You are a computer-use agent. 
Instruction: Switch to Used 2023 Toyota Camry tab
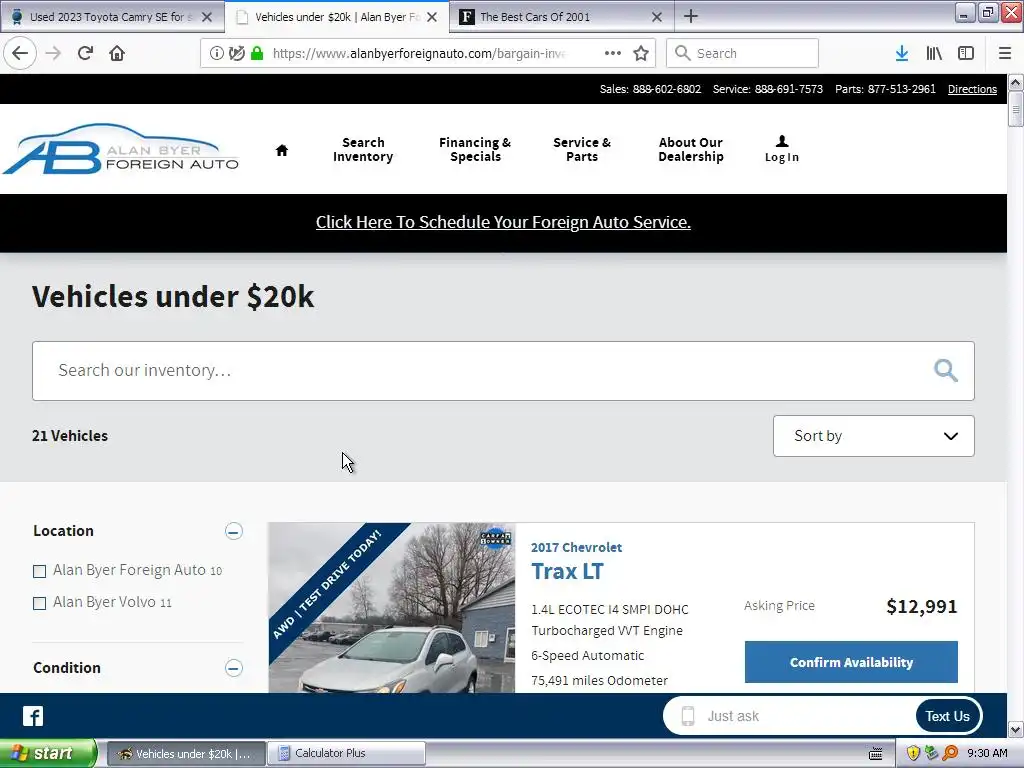point(111,17)
